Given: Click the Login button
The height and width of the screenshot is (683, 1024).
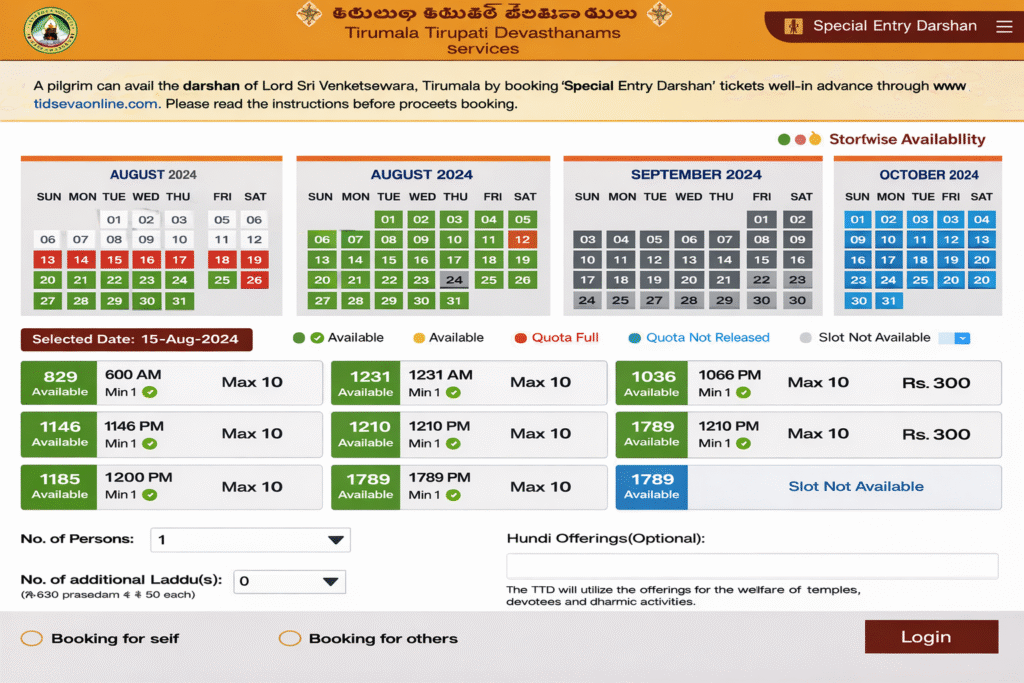Looking at the screenshot, I should [930, 636].
